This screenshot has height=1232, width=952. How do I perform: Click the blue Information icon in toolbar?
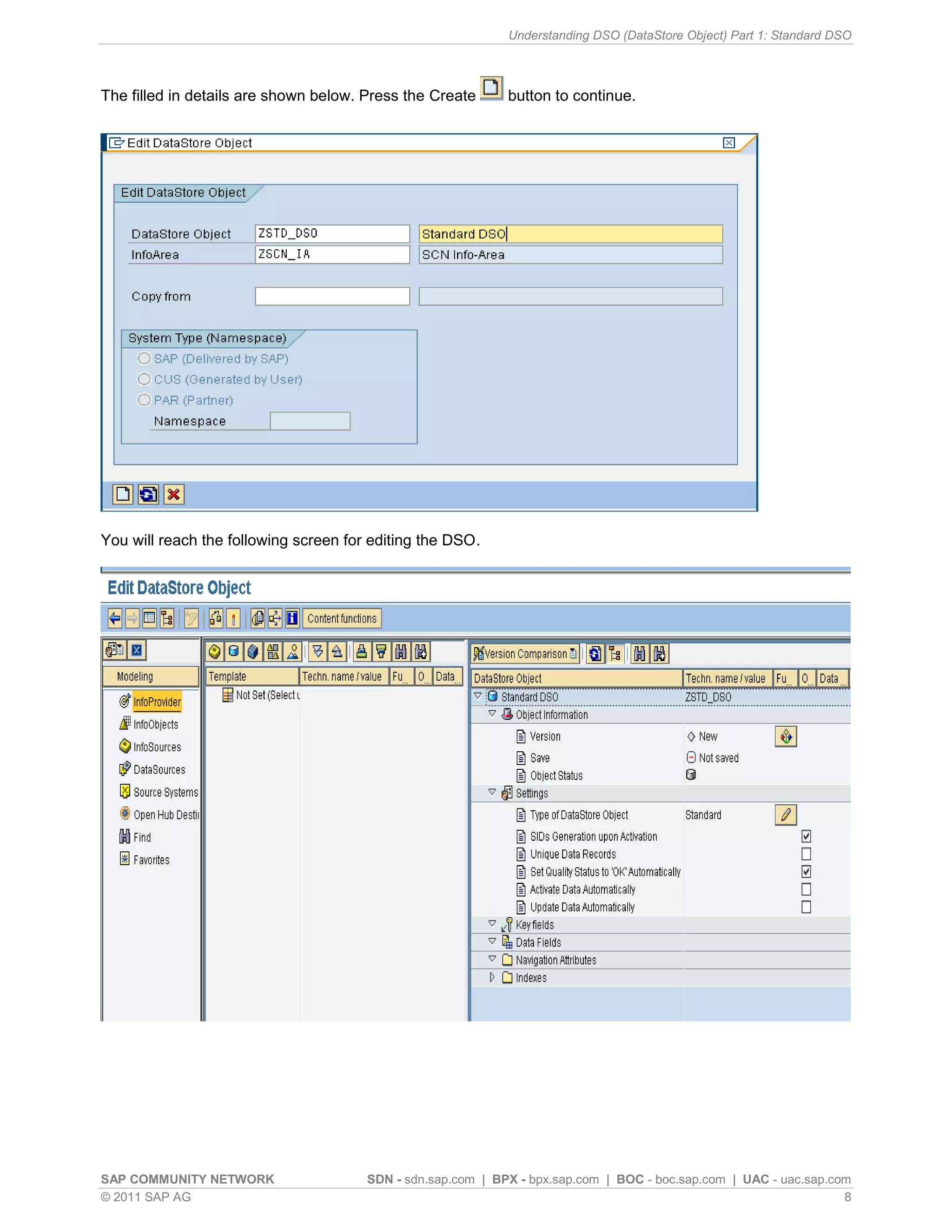(x=292, y=619)
